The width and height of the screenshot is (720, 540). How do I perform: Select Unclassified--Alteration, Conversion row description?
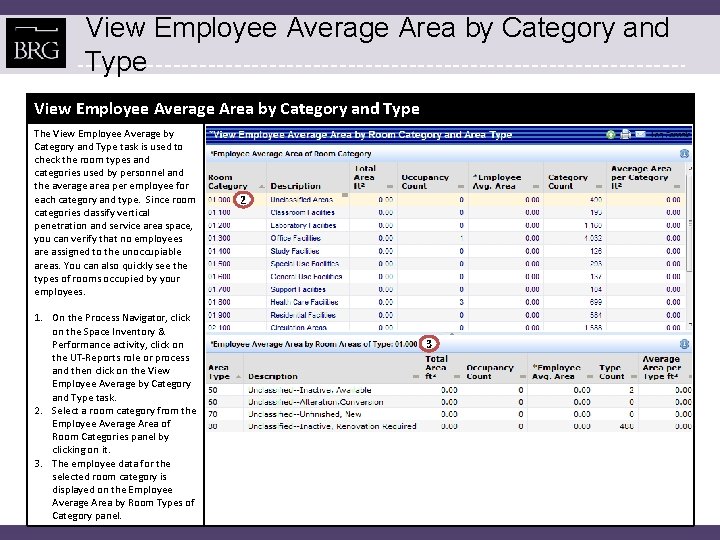pos(315,402)
